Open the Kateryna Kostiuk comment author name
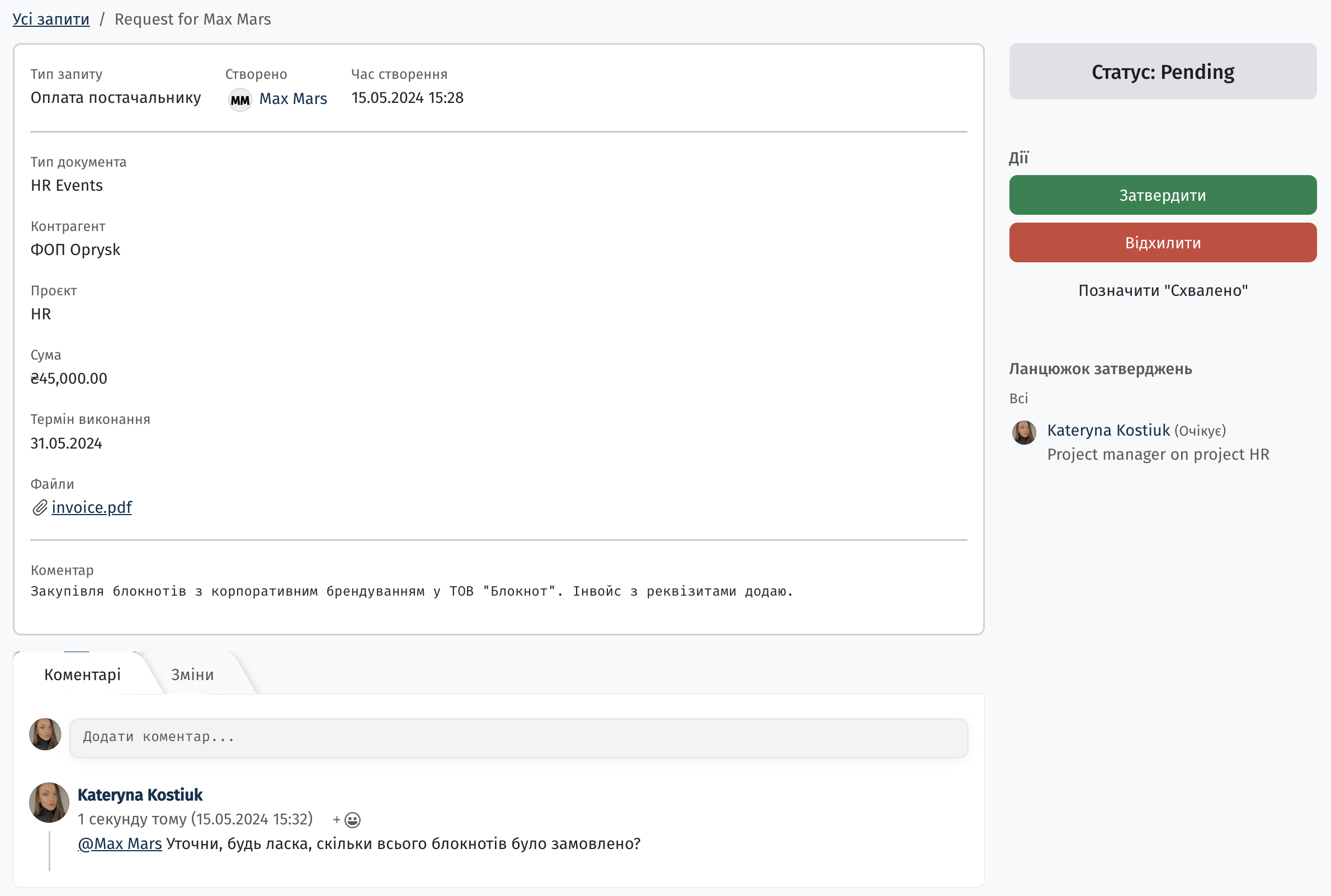This screenshot has width=1331, height=896. point(140,795)
